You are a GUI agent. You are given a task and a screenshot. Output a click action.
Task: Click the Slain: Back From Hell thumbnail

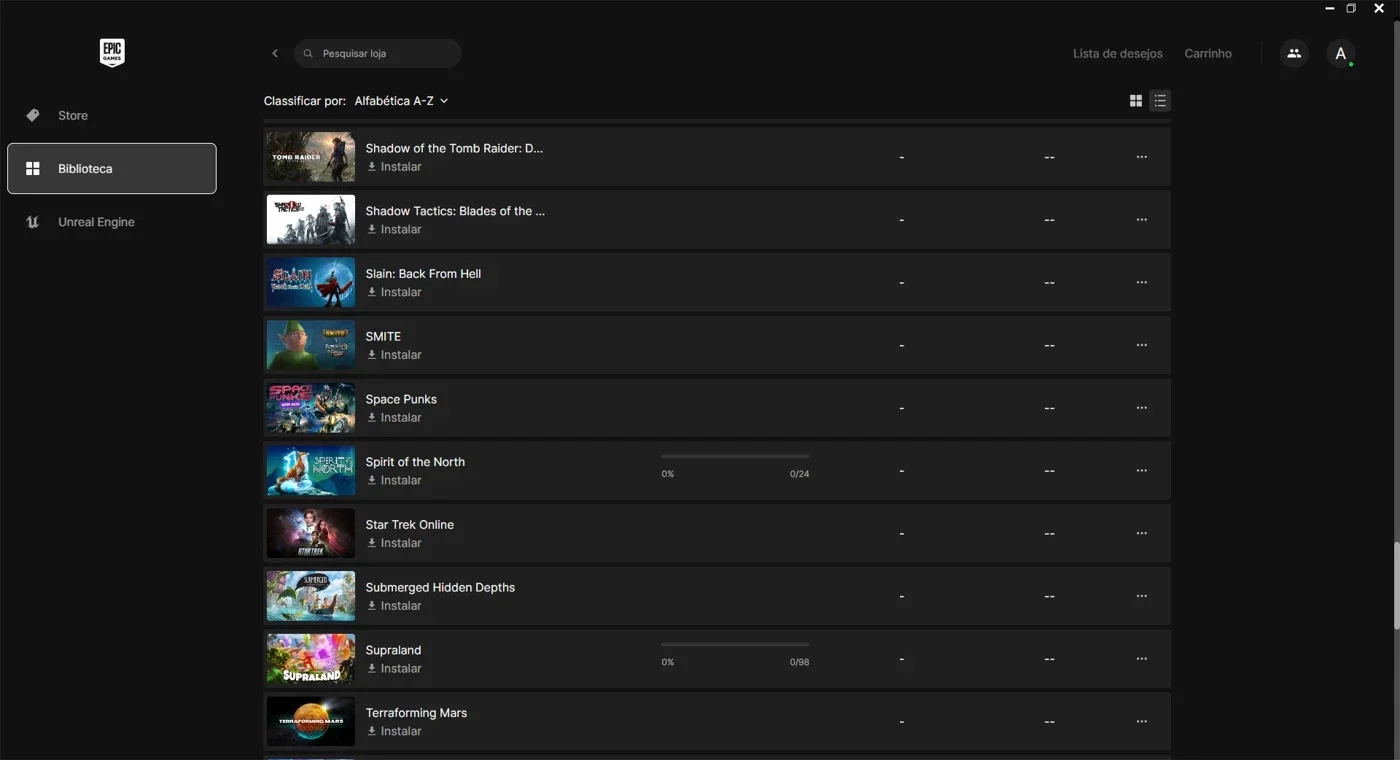click(x=311, y=282)
